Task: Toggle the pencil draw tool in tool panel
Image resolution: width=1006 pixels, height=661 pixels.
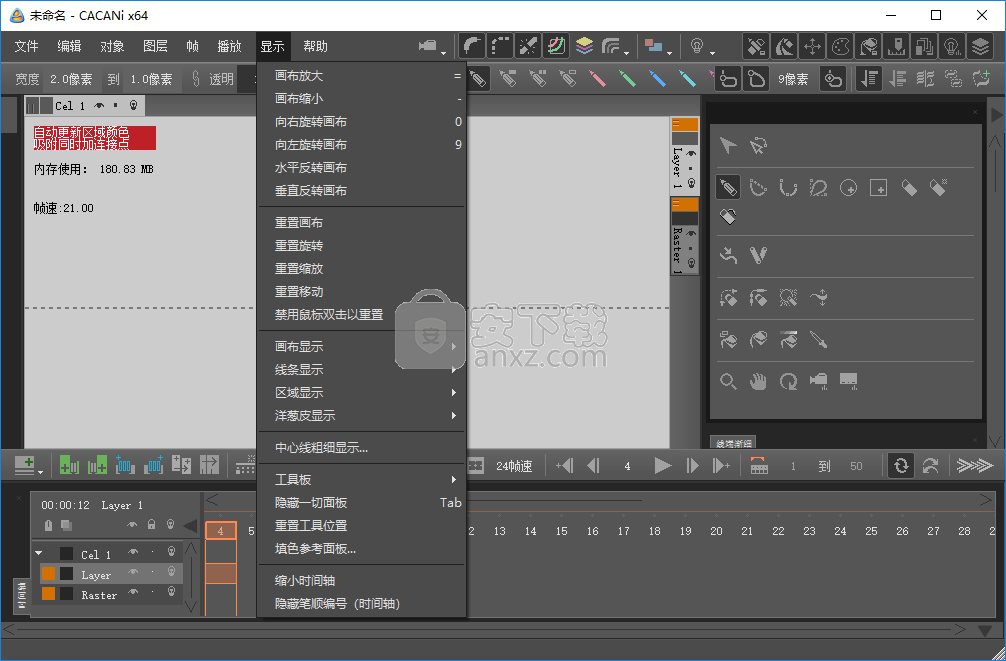Action: 728,187
